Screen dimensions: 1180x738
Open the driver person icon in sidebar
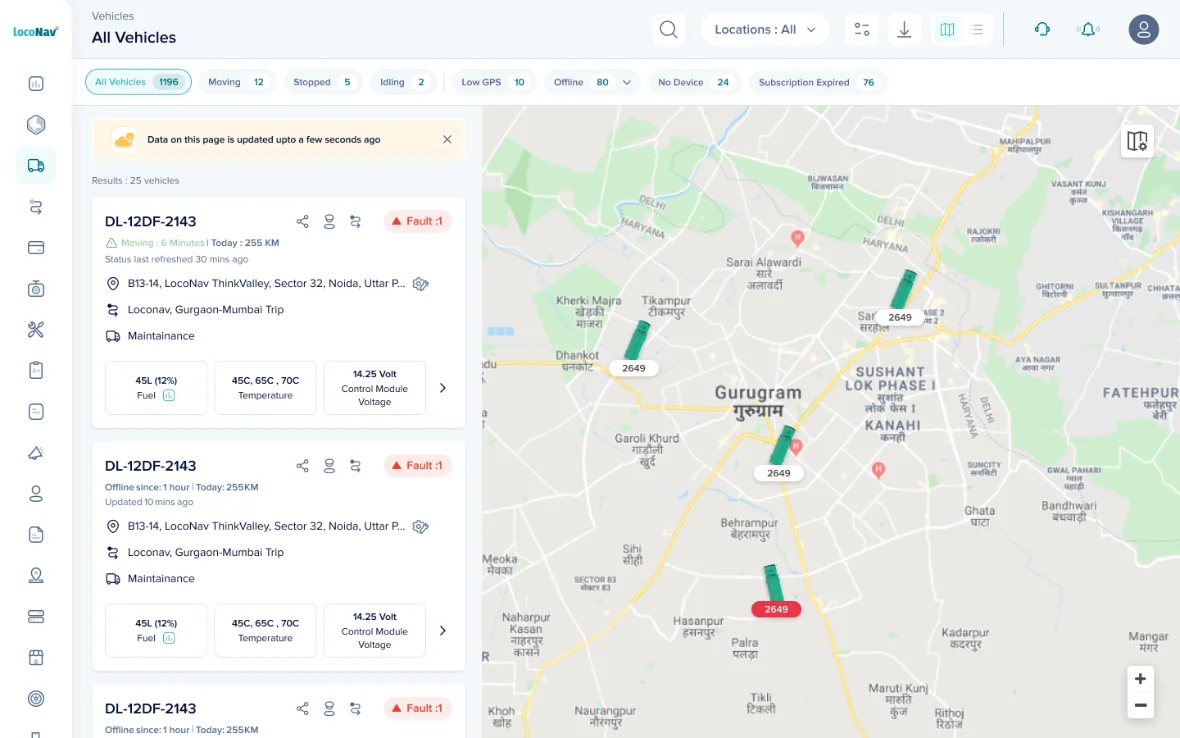36,494
